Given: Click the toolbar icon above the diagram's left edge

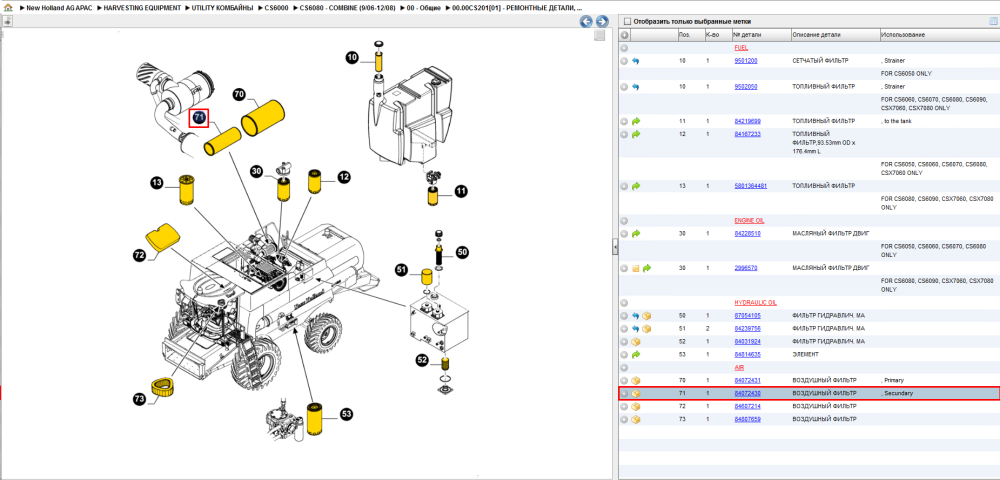Looking at the screenshot, I should click(7, 21).
